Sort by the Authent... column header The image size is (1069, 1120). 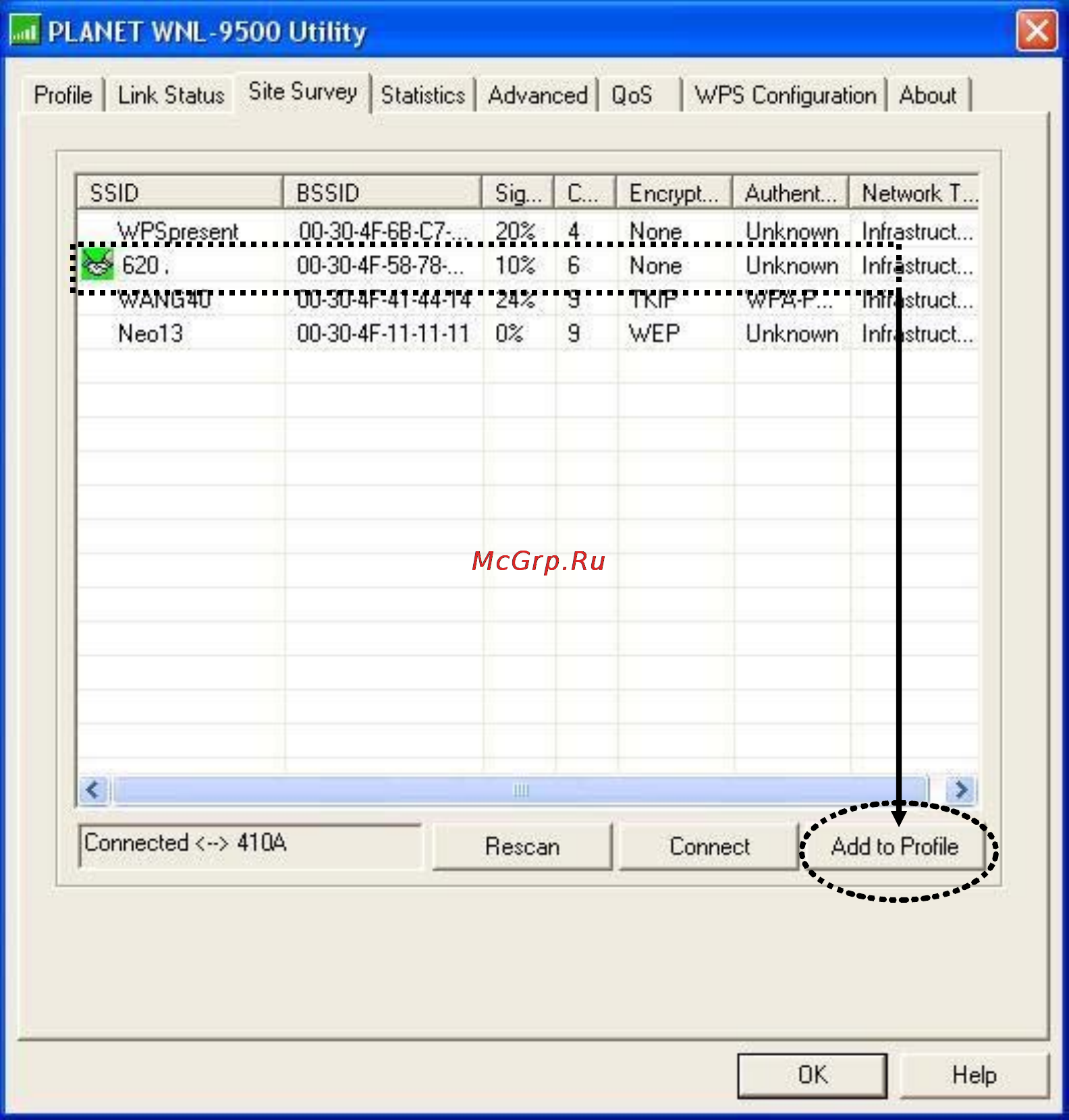click(791, 193)
